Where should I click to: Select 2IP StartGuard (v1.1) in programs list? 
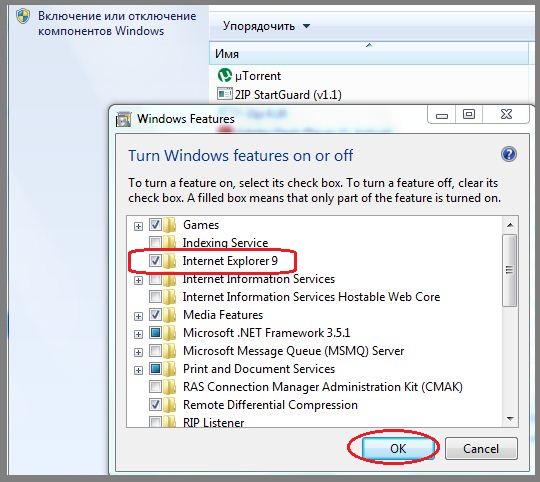point(288,94)
